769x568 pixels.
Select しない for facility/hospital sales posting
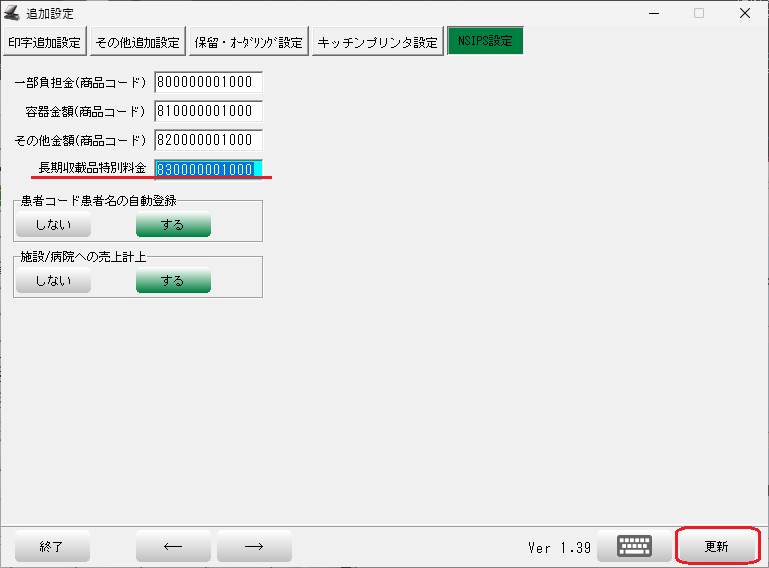pos(53,281)
